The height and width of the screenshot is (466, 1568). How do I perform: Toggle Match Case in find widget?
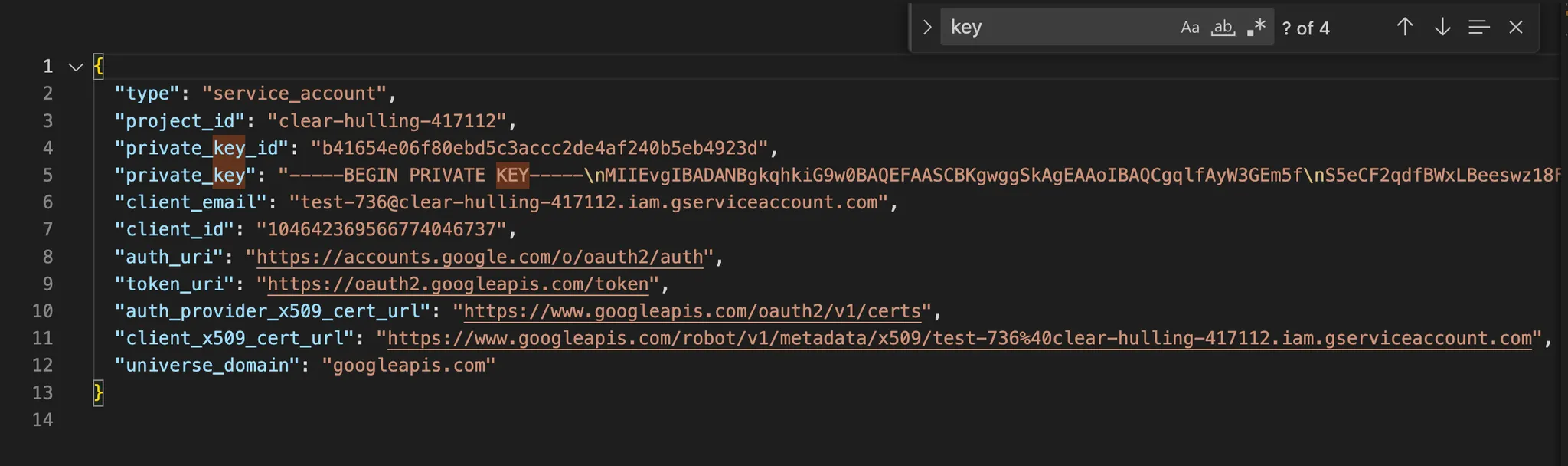(1189, 28)
